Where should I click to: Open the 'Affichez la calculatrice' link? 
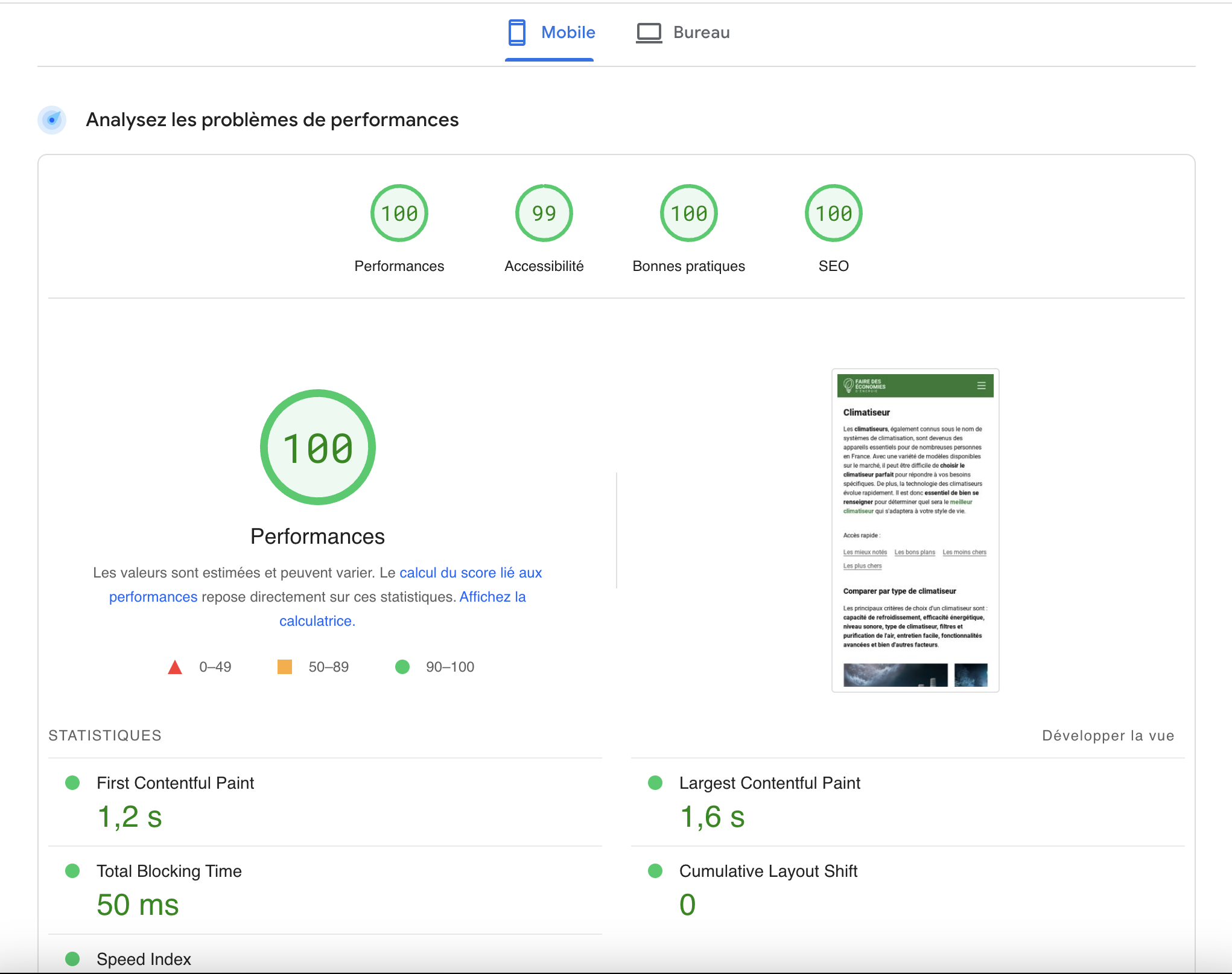point(492,597)
